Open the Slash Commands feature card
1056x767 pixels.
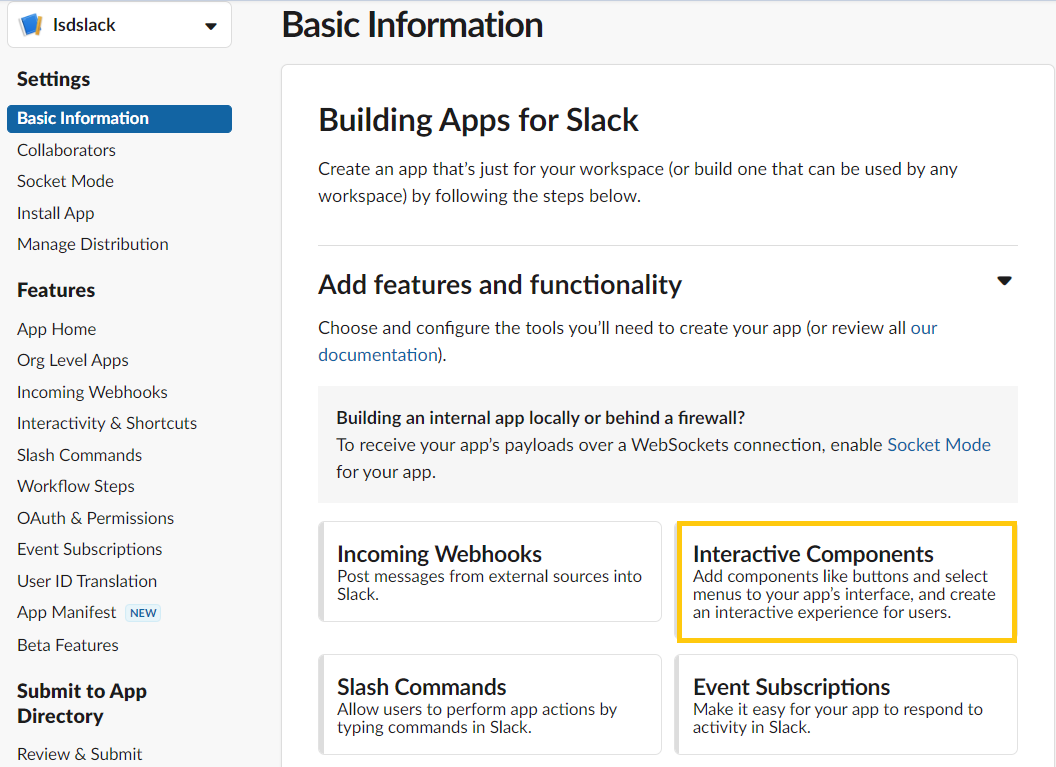490,704
